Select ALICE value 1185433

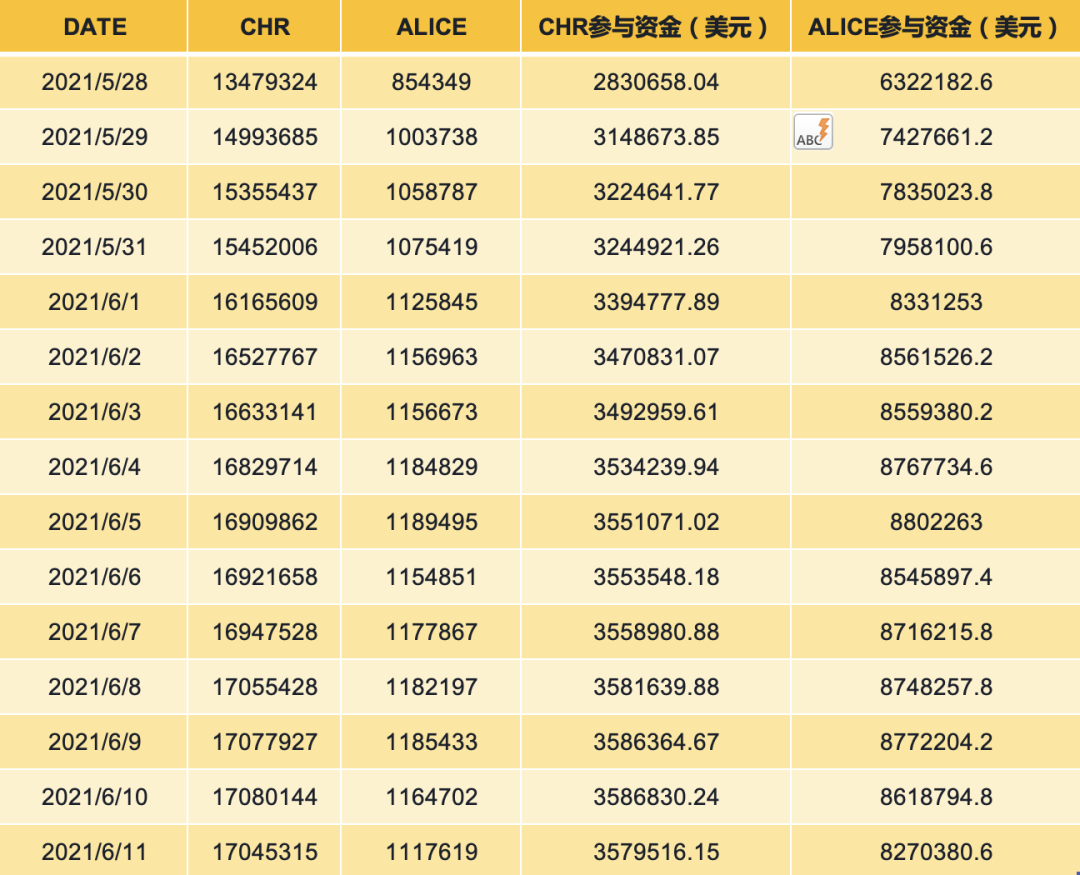click(x=431, y=742)
